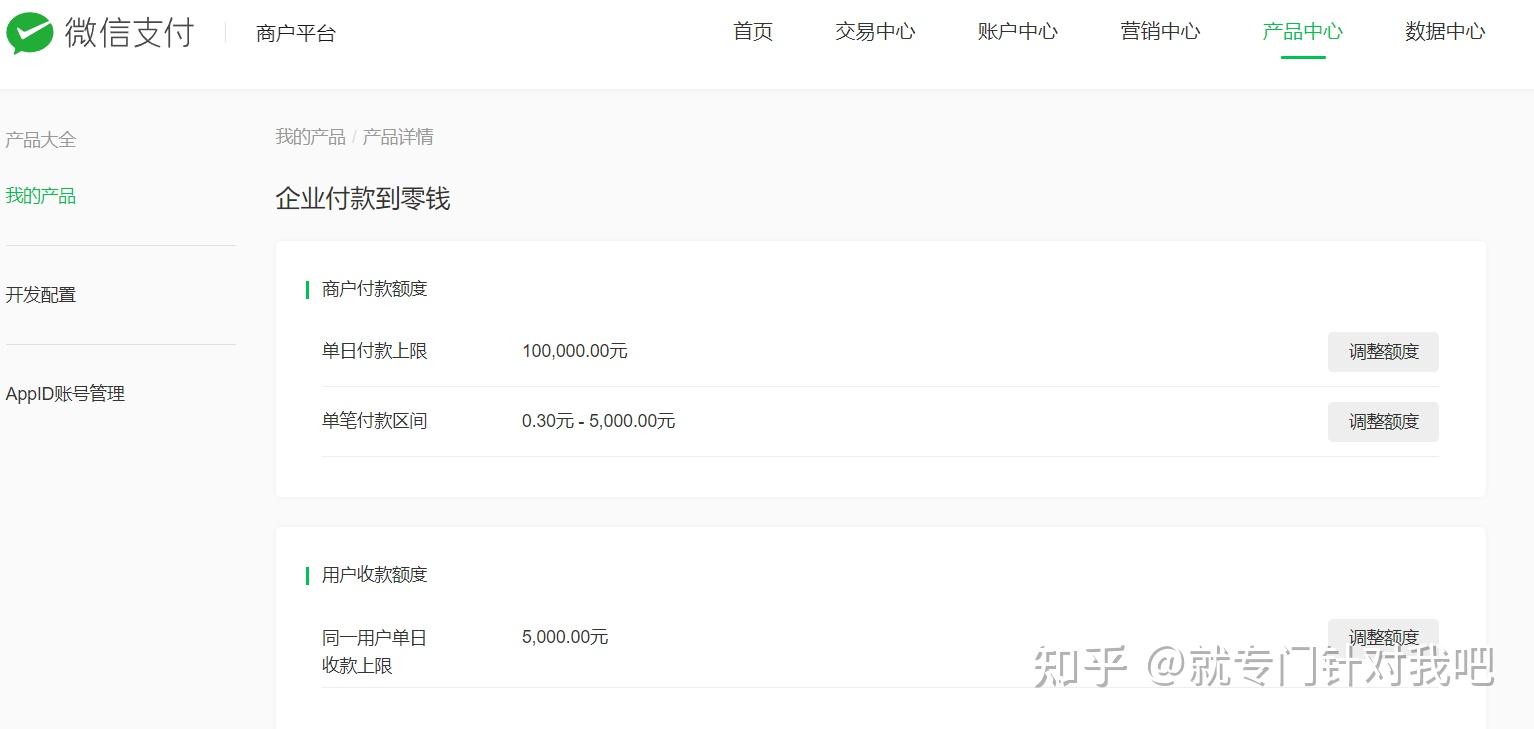Click the 产品详情 breadcrumb text
The width and height of the screenshot is (1534, 729).
[398, 137]
